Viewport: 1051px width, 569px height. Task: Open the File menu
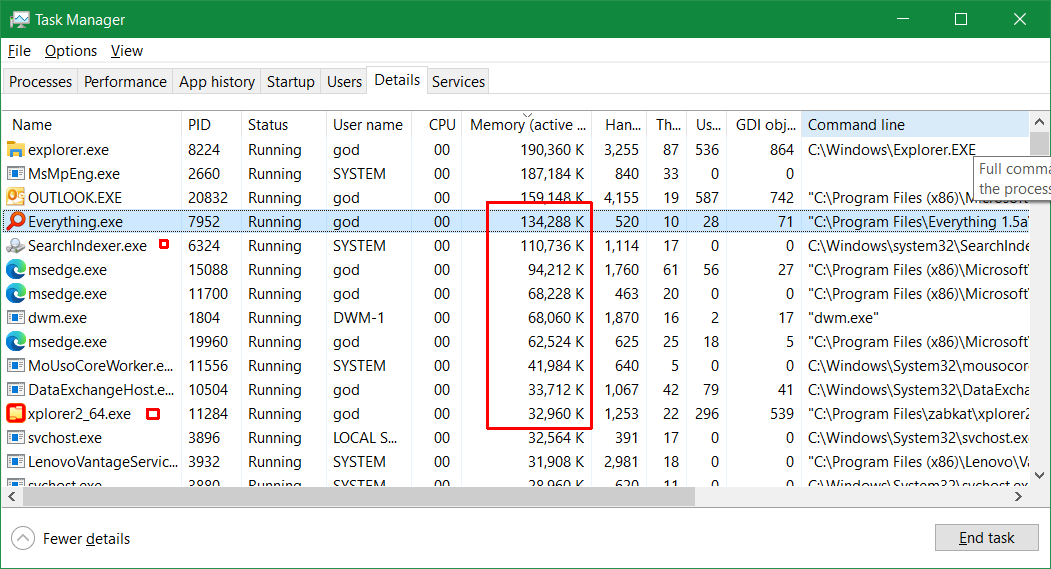tap(19, 51)
